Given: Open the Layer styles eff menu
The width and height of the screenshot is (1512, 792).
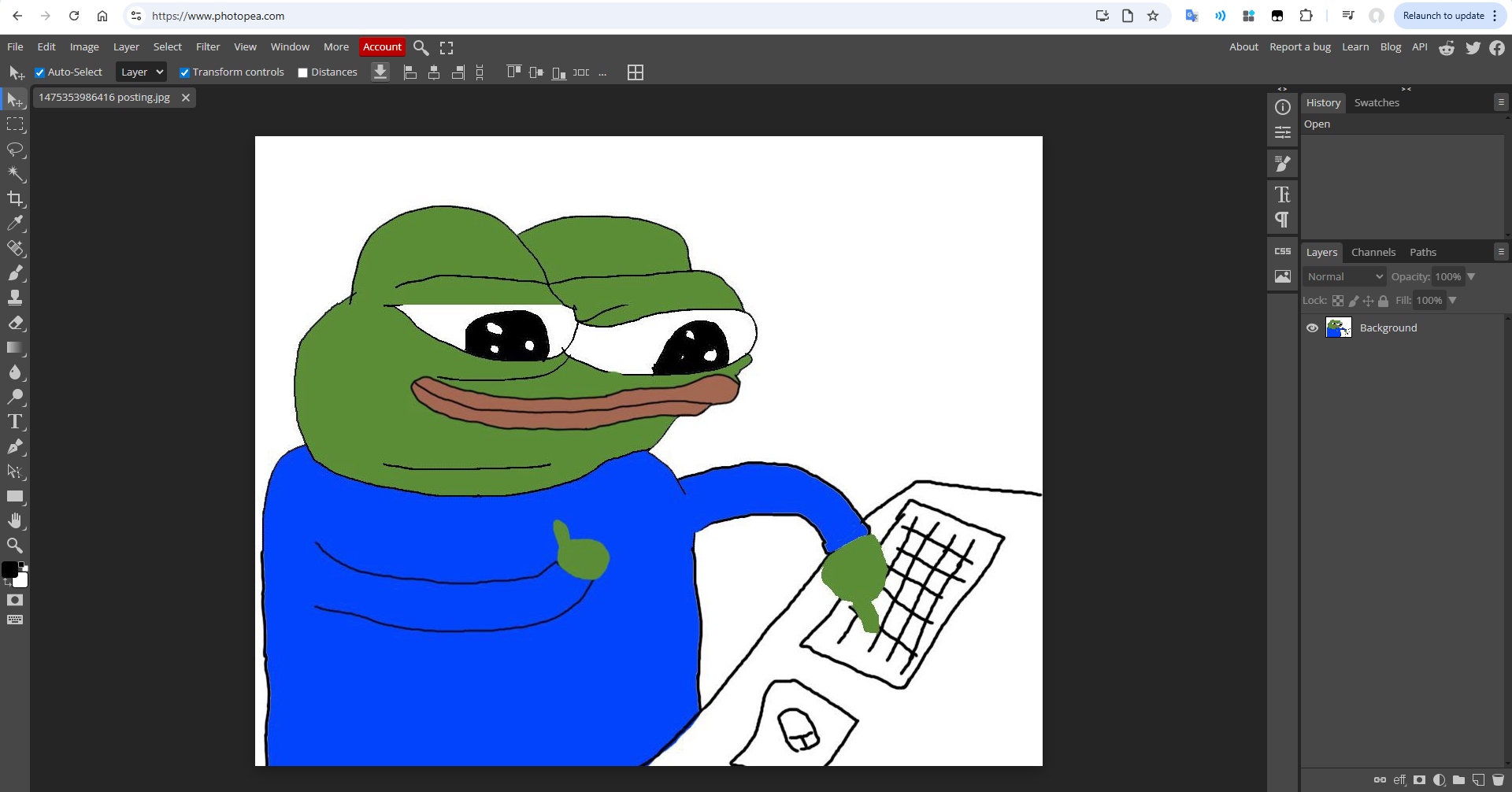Looking at the screenshot, I should coord(1399,779).
